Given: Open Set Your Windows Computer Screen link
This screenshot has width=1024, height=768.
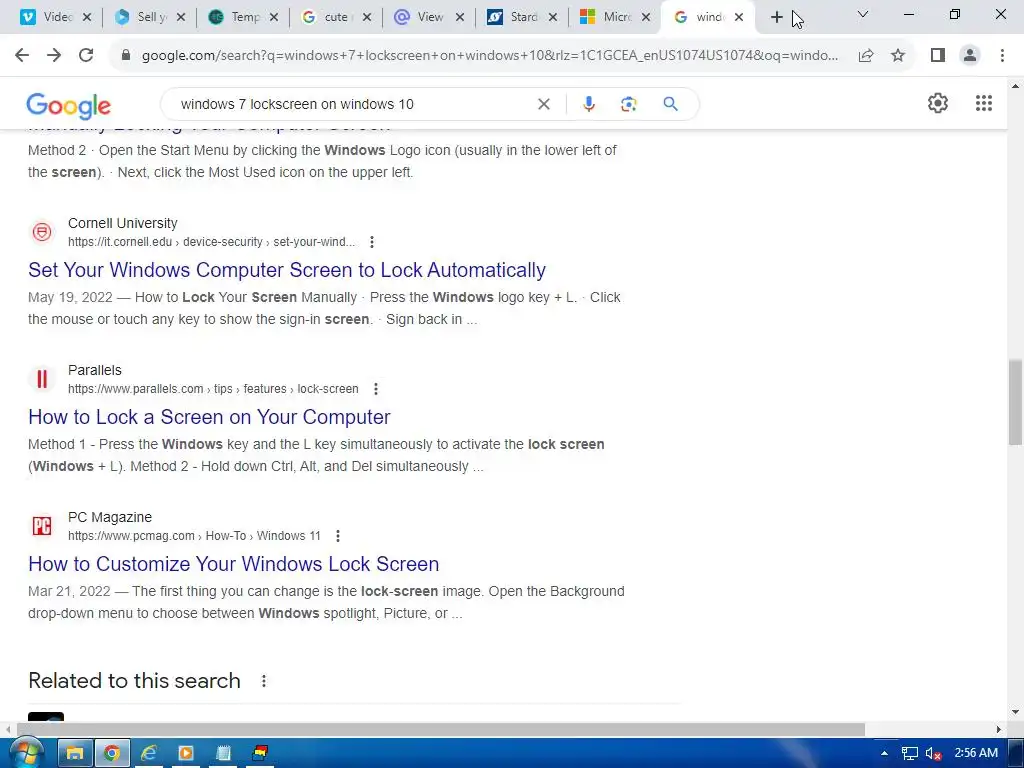Looking at the screenshot, I should click(x=287, y=270).
